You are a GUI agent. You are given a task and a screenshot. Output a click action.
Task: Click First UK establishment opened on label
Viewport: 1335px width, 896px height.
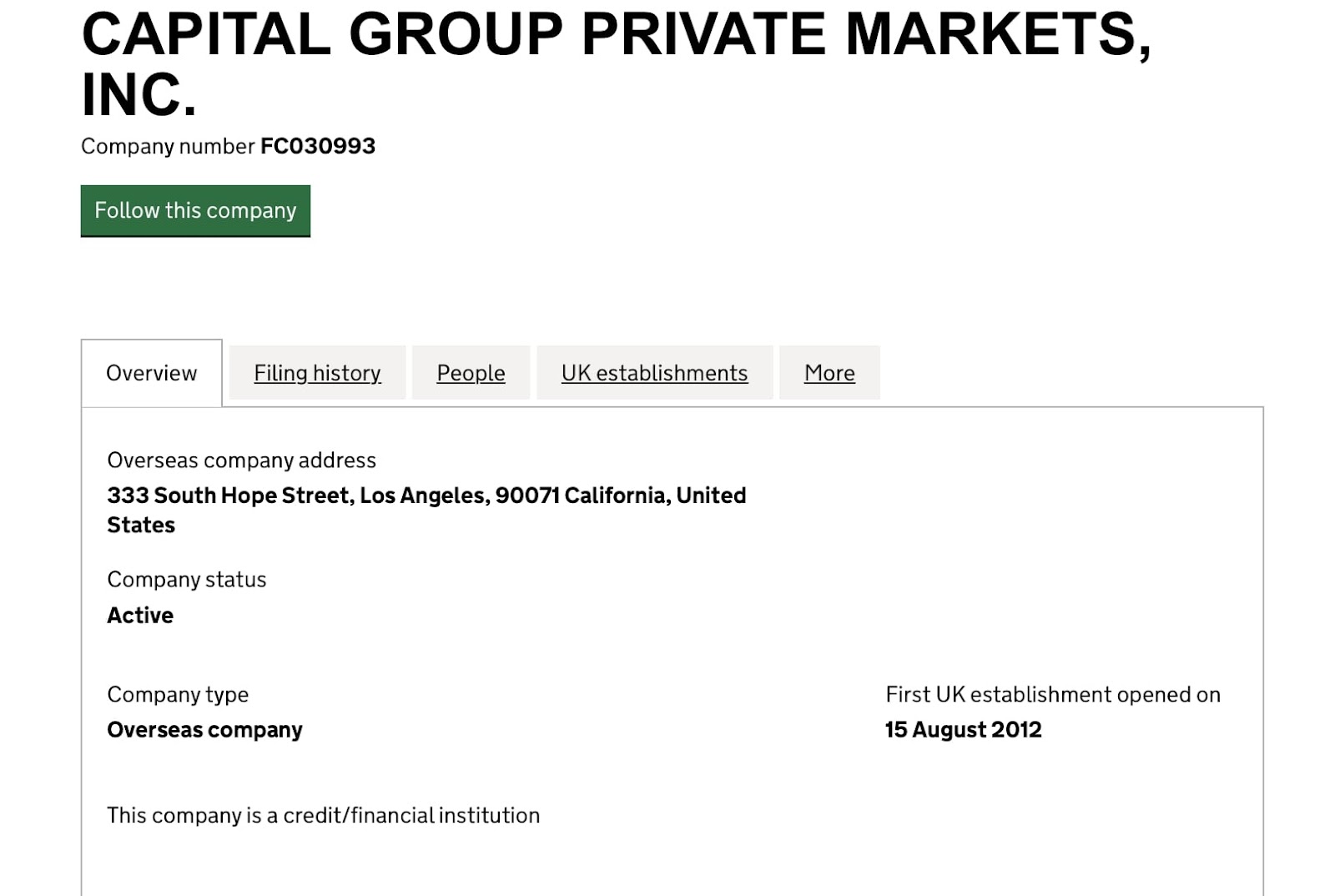pyautogui.click(x=1053, y=695)
